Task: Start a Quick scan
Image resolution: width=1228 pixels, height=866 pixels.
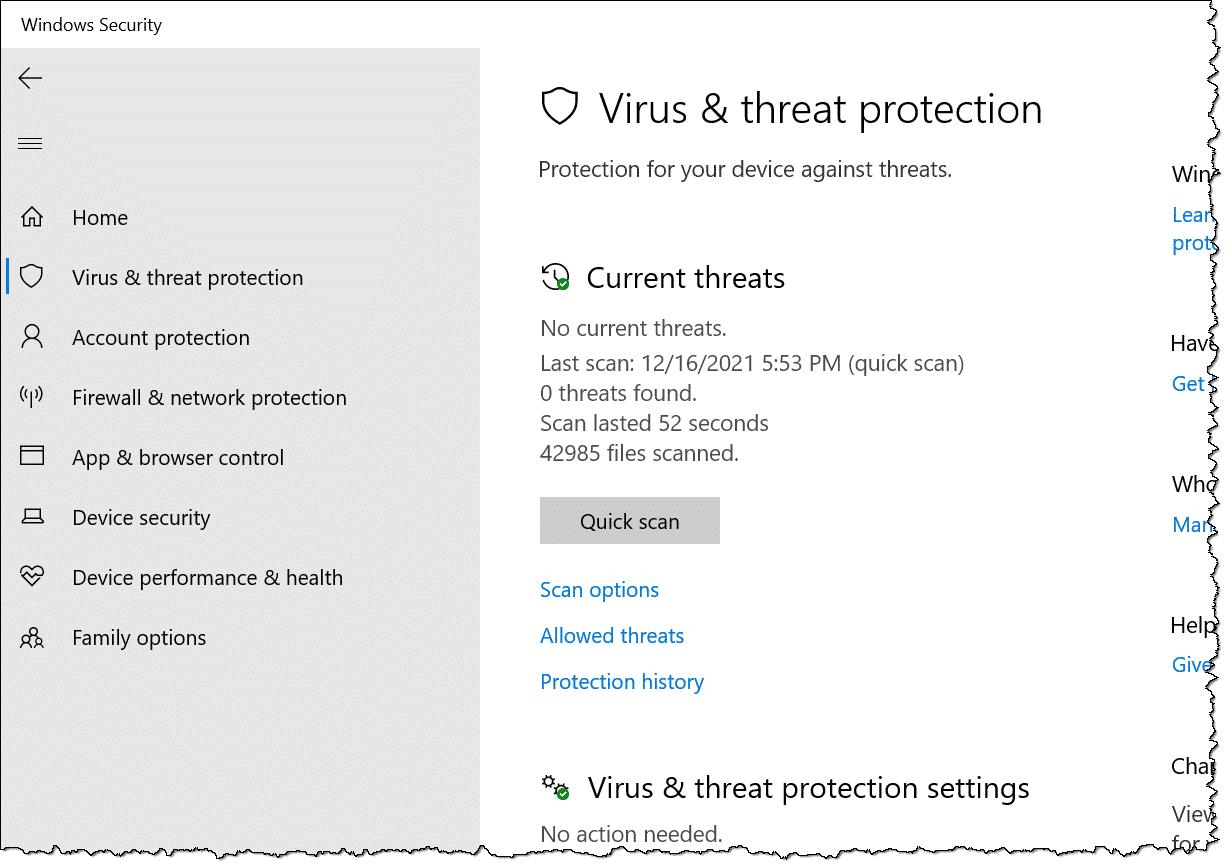Action: point(629,520)
